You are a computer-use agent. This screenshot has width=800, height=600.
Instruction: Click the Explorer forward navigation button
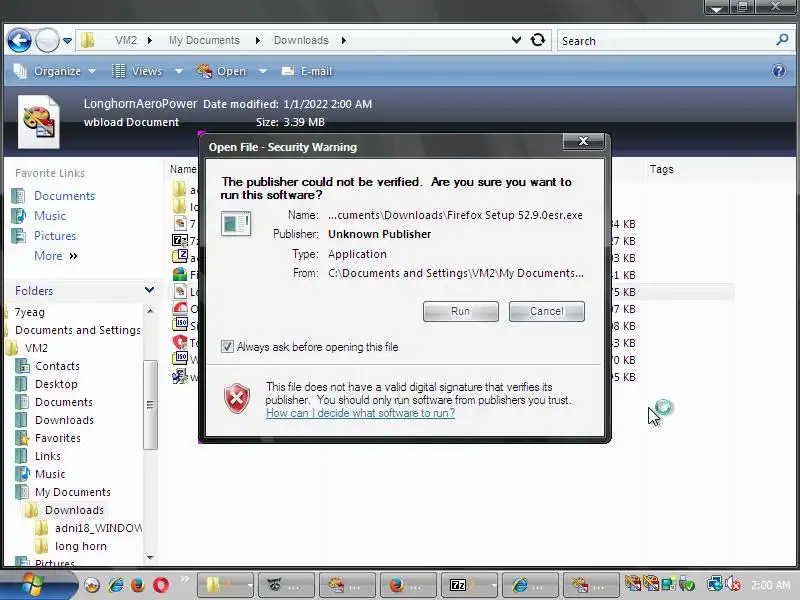pyautogui.click(x=47, y=40)
